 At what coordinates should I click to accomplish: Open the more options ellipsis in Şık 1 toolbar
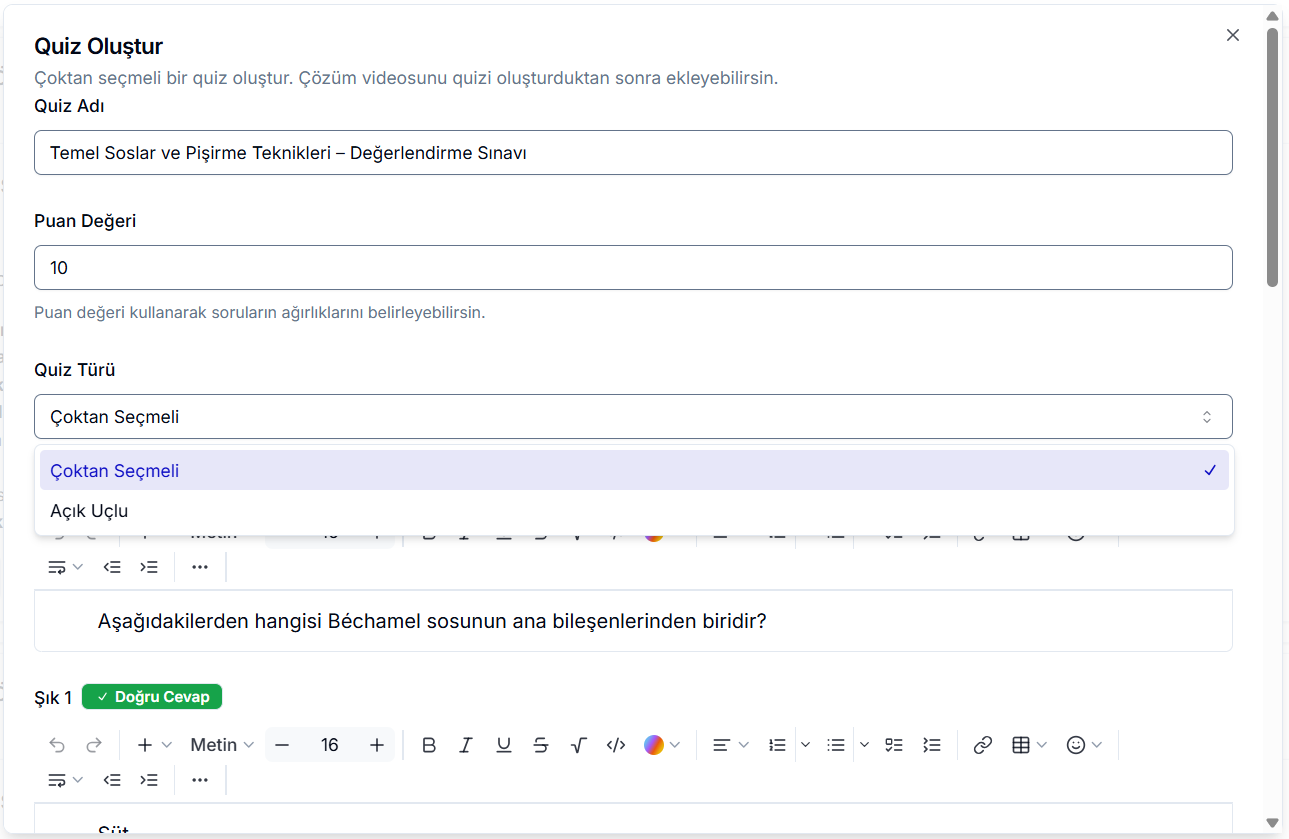200,780
